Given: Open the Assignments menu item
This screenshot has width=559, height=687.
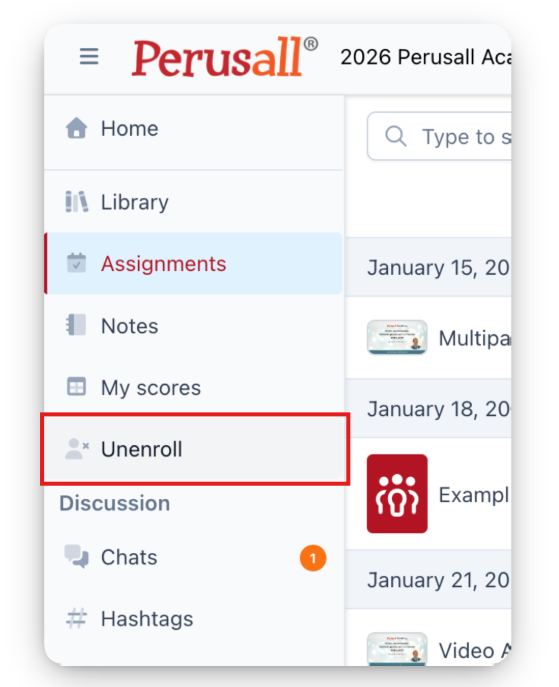Looking at the screenshot, I should tap(194, 263).
